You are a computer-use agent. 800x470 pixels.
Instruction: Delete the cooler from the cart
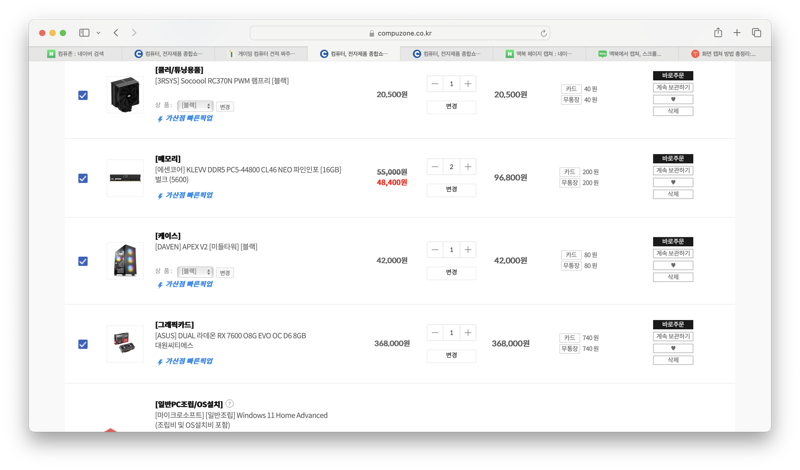click(x=673, y=111)
